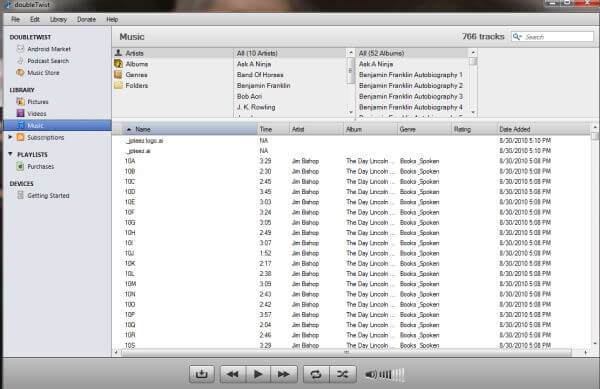The width and height of the screenshot is (600, 389).
Task: Select Band Of Horses artist
Action: [x=260, y=75]
